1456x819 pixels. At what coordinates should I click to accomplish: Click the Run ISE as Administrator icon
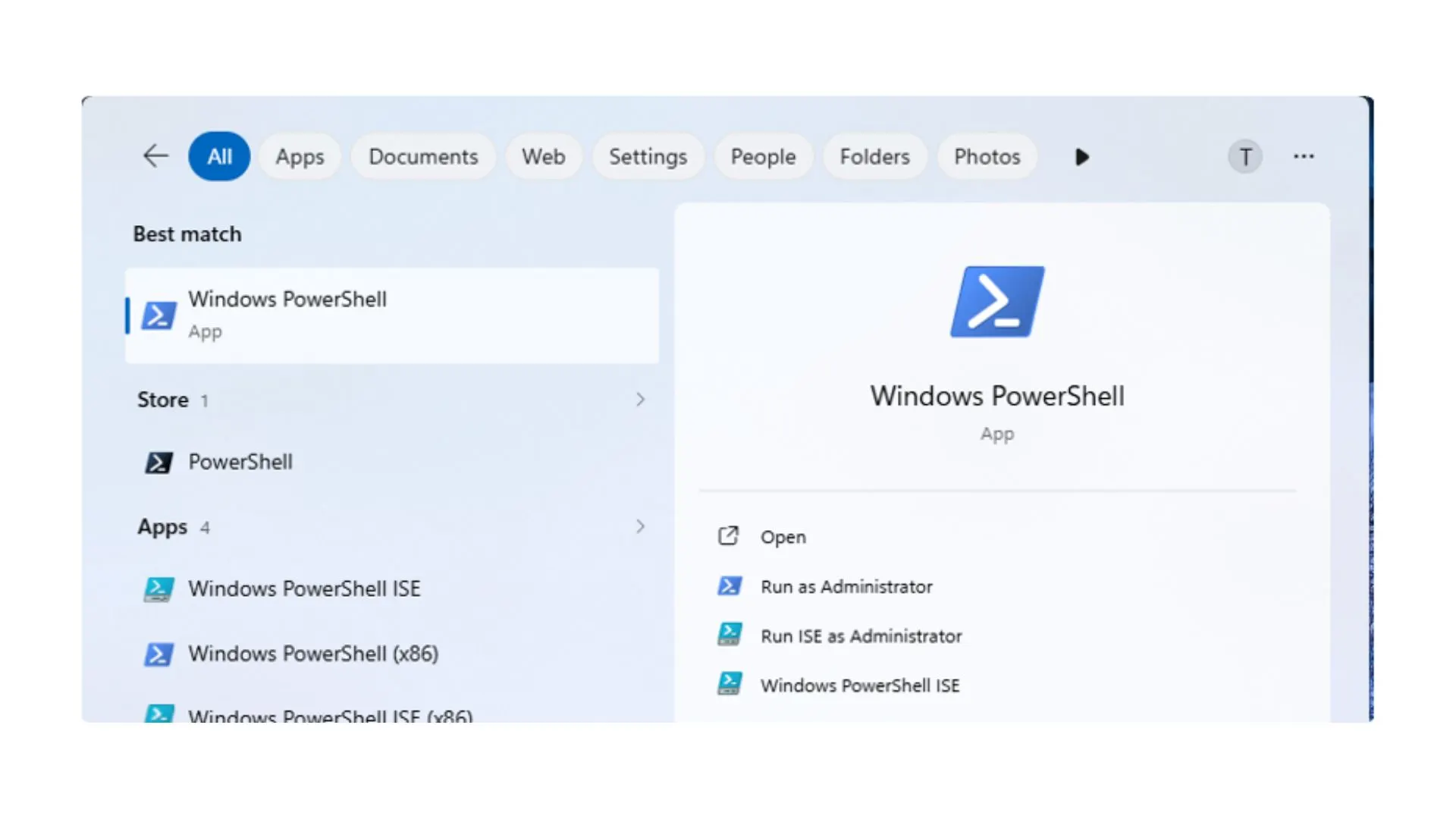tap(730, 635)
